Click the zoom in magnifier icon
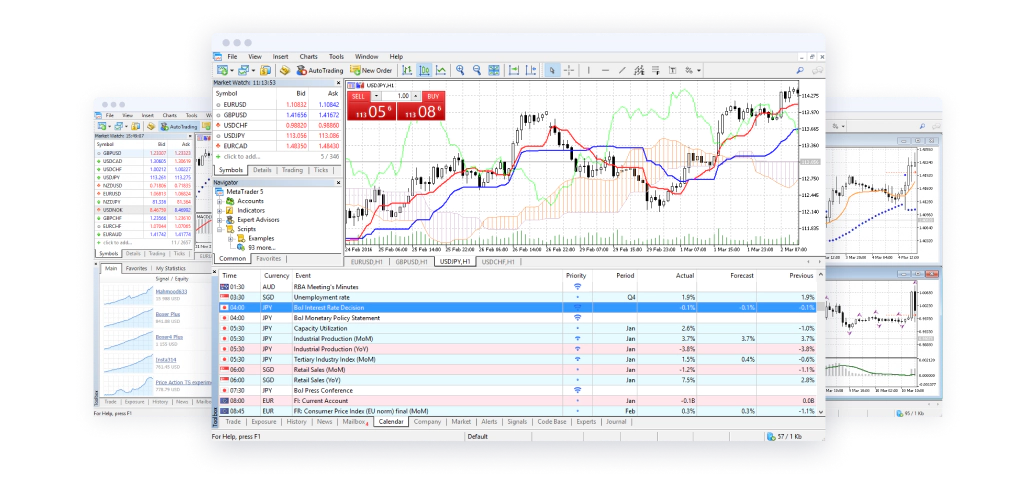The width and height of the screenshot is (1036, 480). (461, 71)
